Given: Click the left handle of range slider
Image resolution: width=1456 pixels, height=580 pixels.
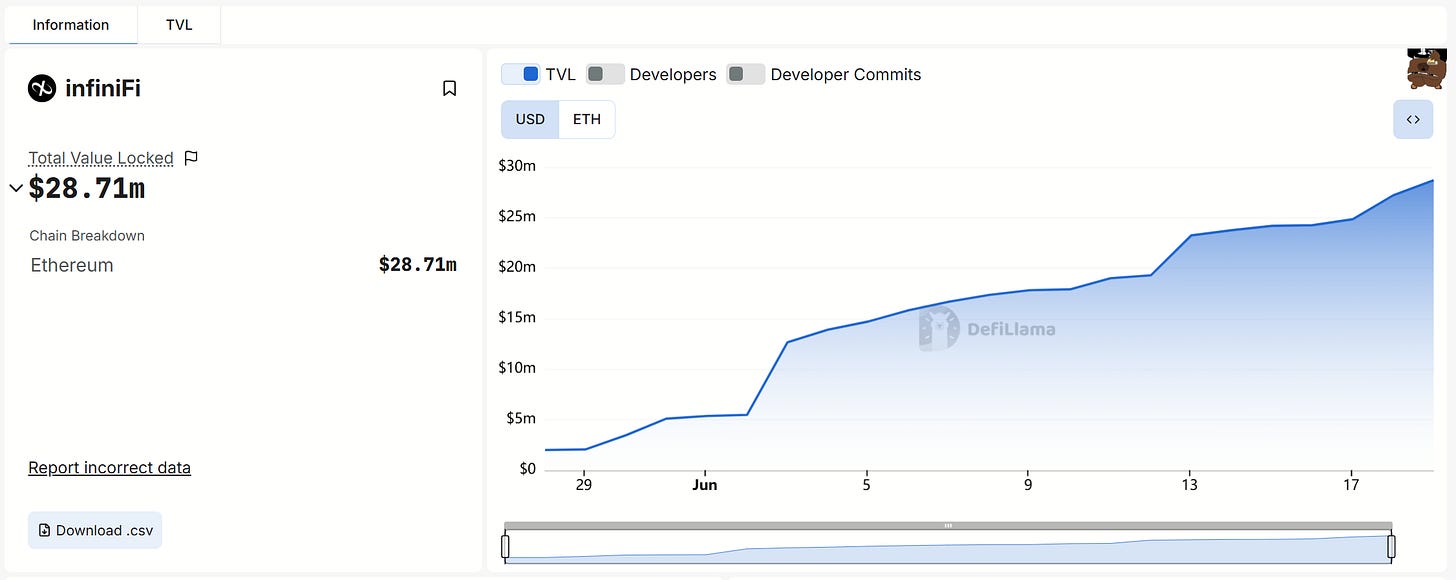Looking at the screenshot, I should coord(505,546).
